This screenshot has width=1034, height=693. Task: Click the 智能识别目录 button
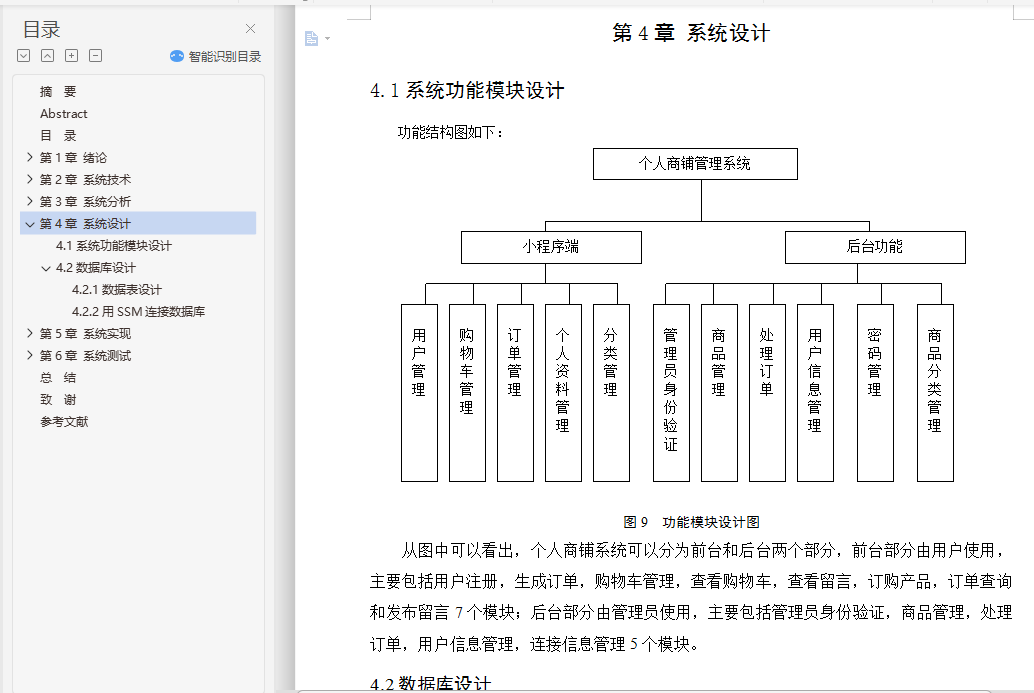point(216,57)
